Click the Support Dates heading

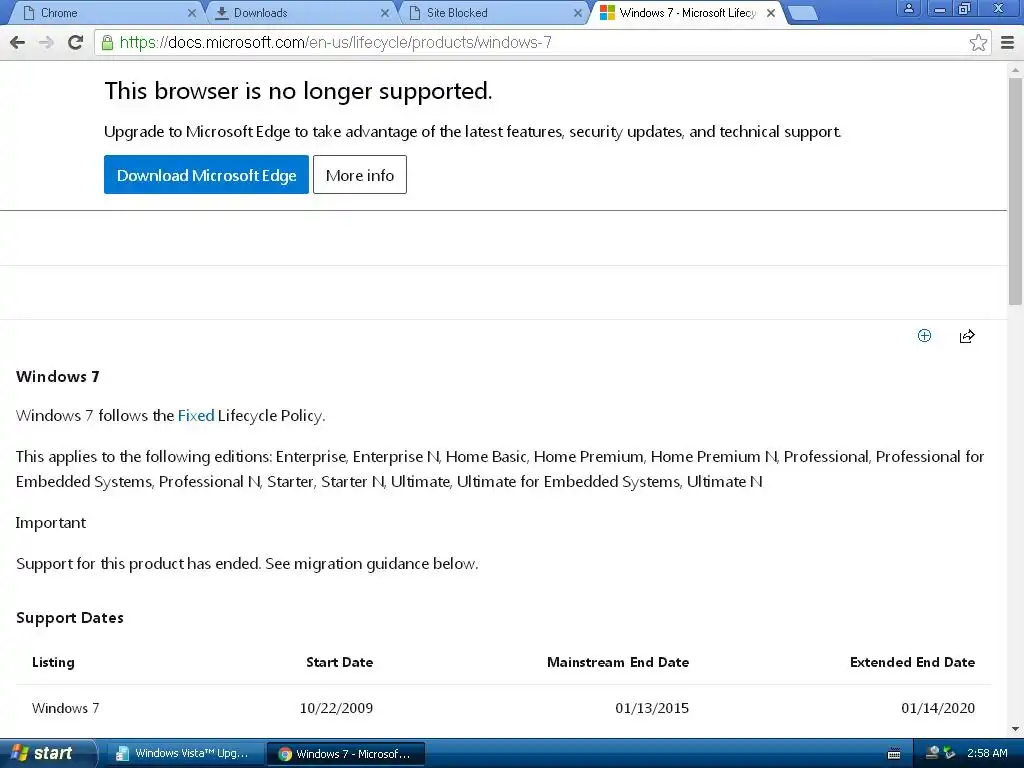(70, 618)
